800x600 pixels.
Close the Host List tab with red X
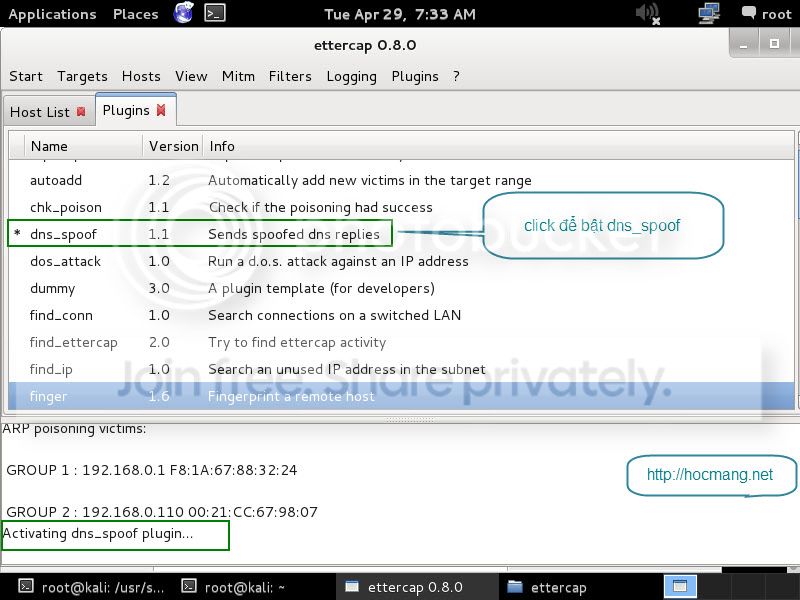pos(81,112)
